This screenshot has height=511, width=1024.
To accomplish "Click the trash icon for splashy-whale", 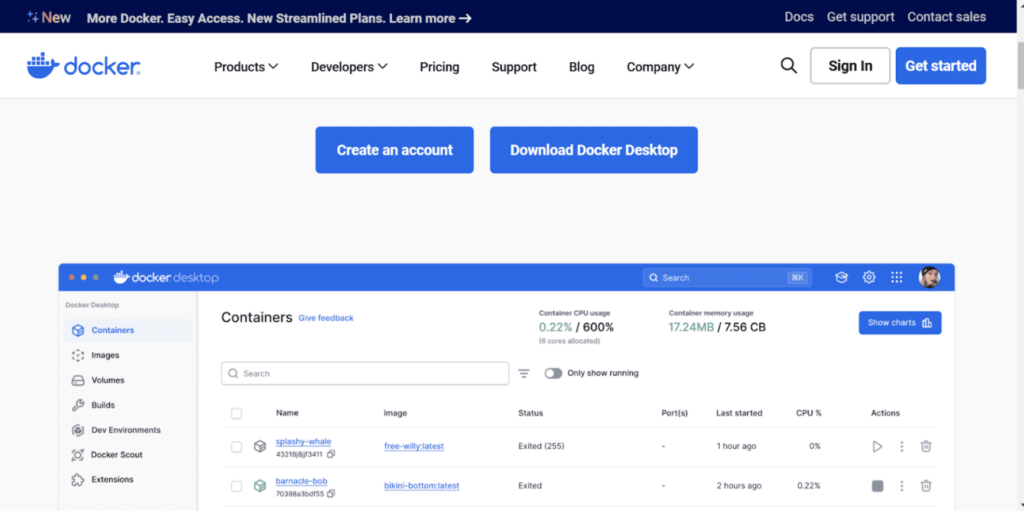I will [925, 446].
